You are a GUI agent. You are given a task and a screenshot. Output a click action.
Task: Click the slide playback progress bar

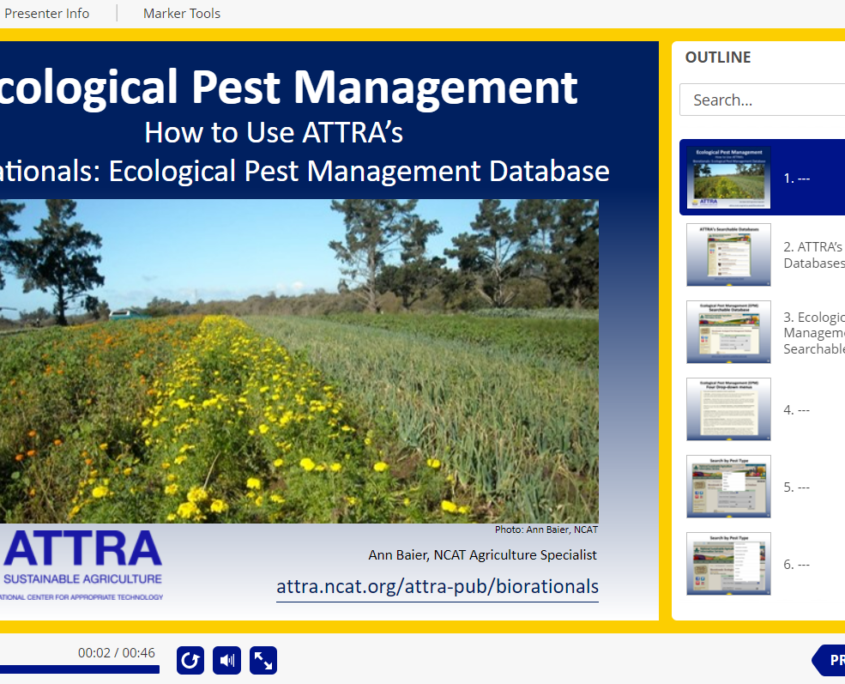point(80,669)
